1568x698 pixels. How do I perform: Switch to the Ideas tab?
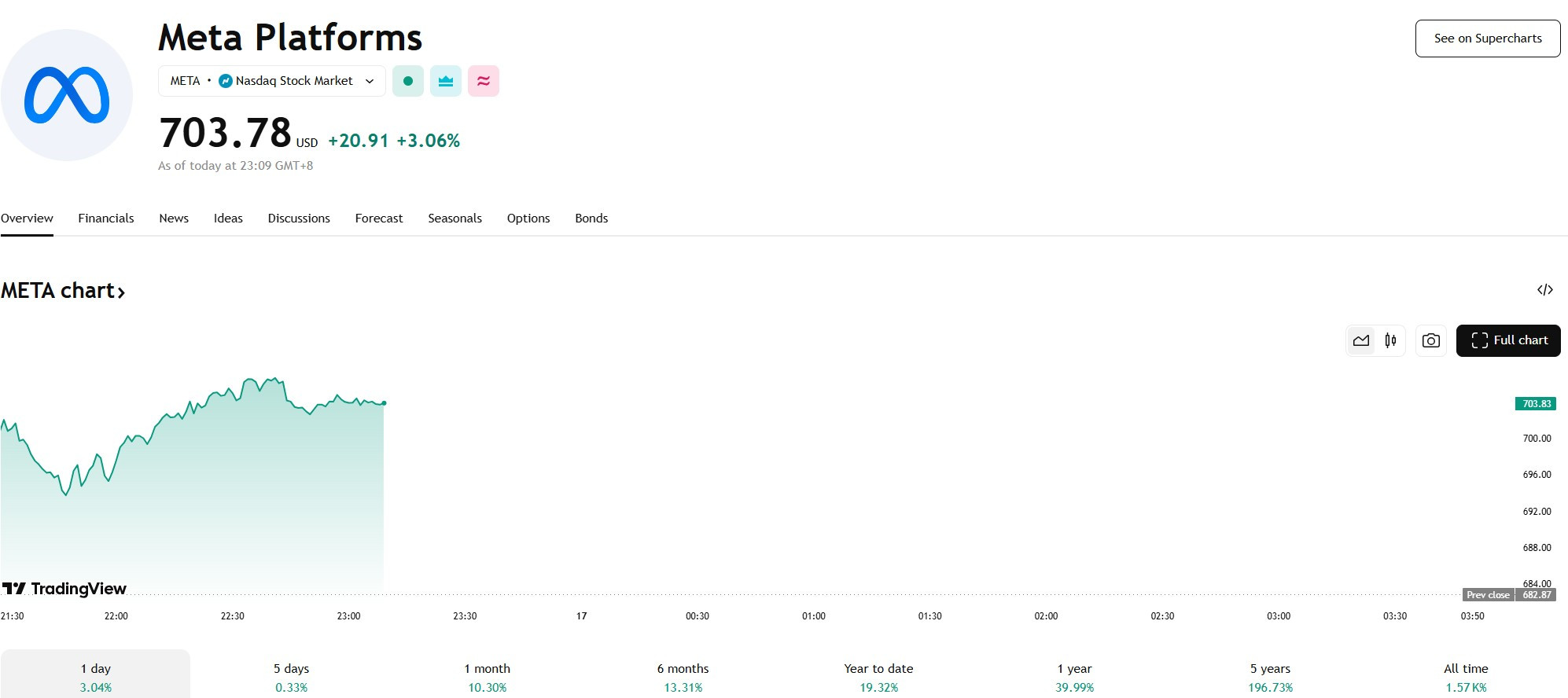pos(228,219)
